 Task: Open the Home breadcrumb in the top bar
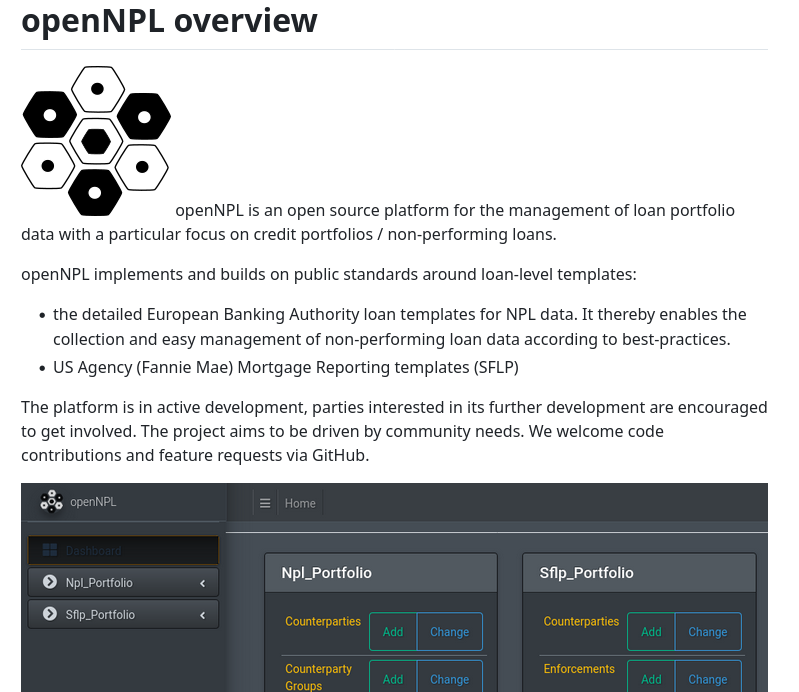pyautogui.click(x=300, y=503)
